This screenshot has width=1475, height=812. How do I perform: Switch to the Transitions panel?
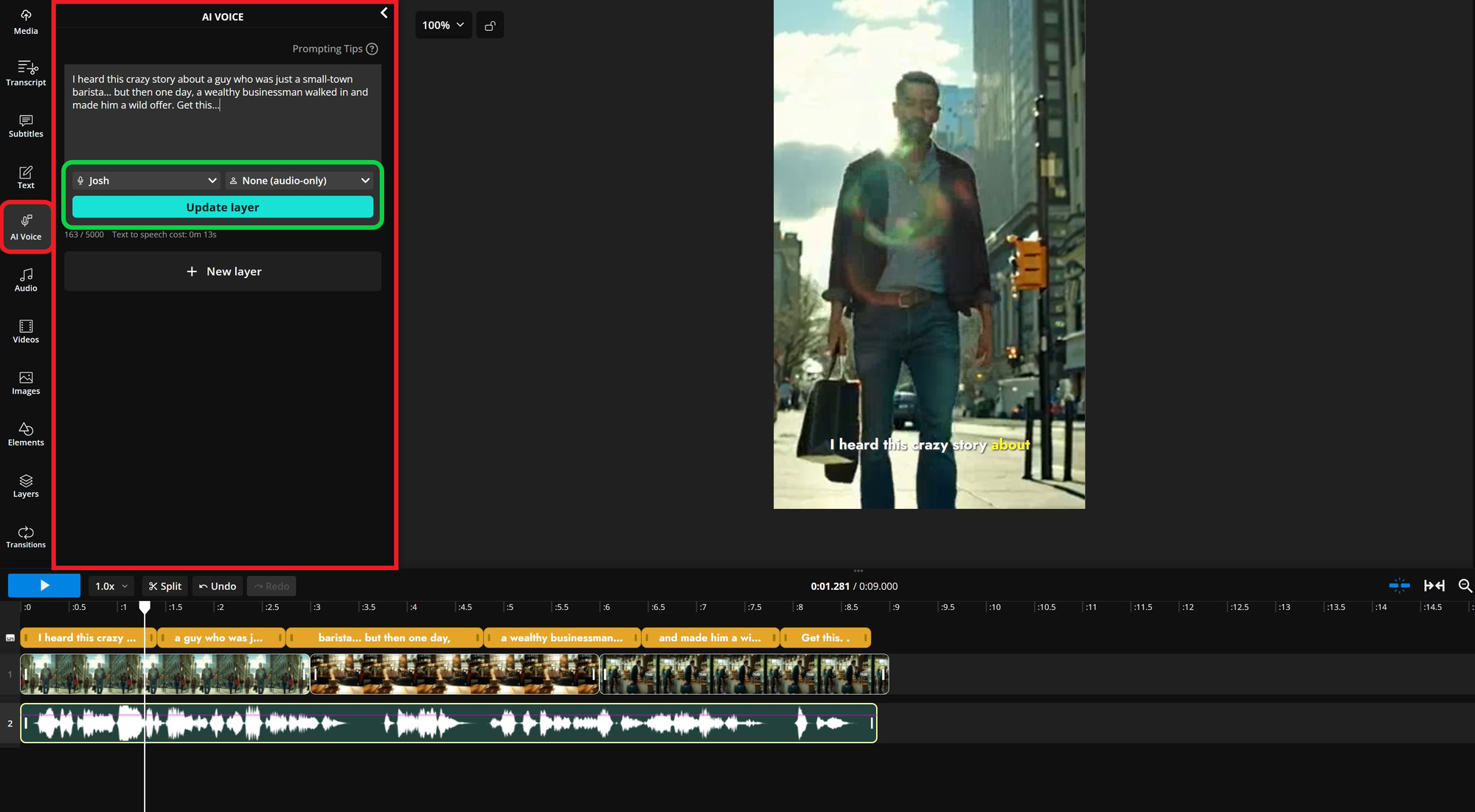click(26, 536)
